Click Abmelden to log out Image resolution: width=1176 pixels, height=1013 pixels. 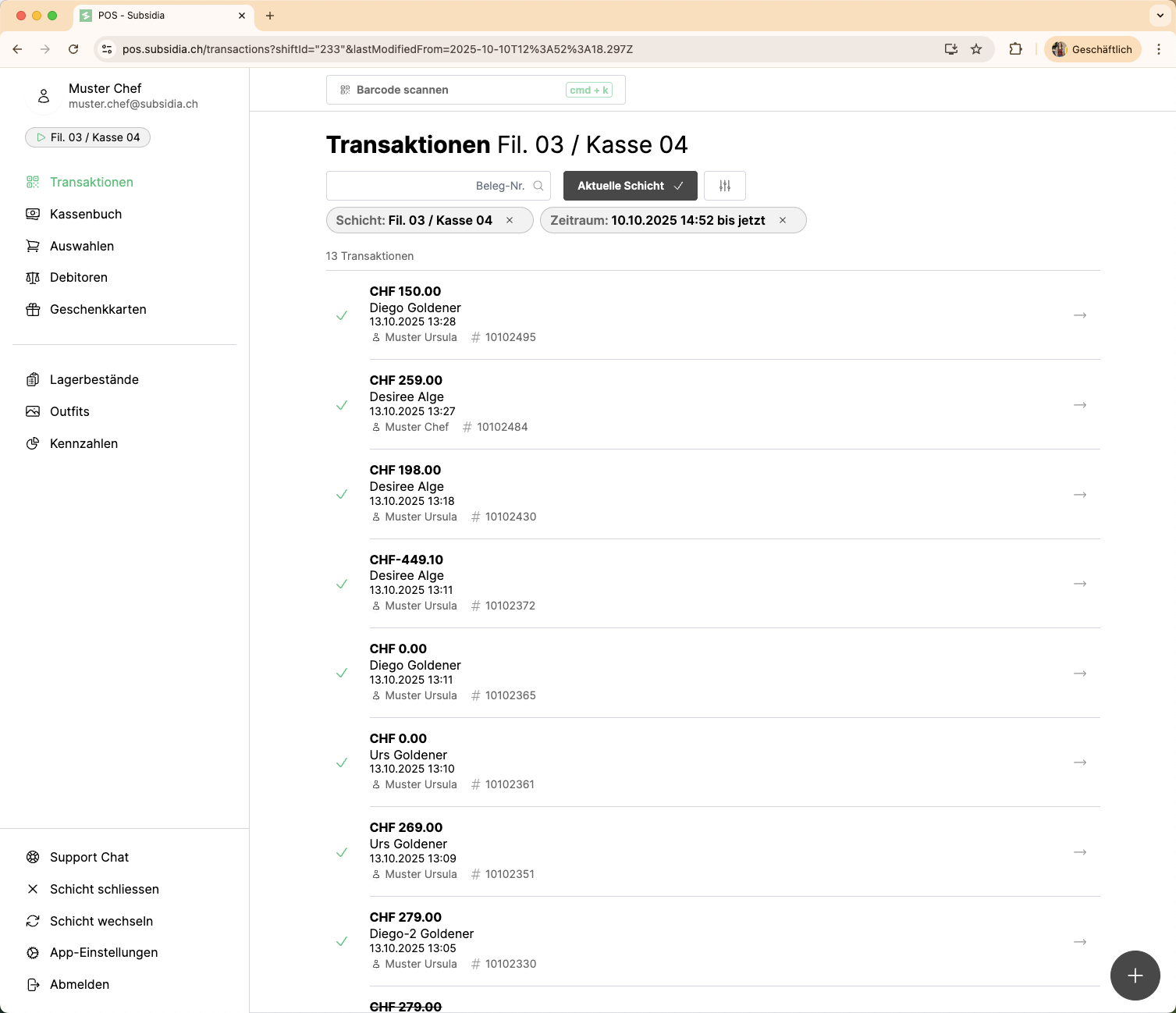[x=79, y=985]
